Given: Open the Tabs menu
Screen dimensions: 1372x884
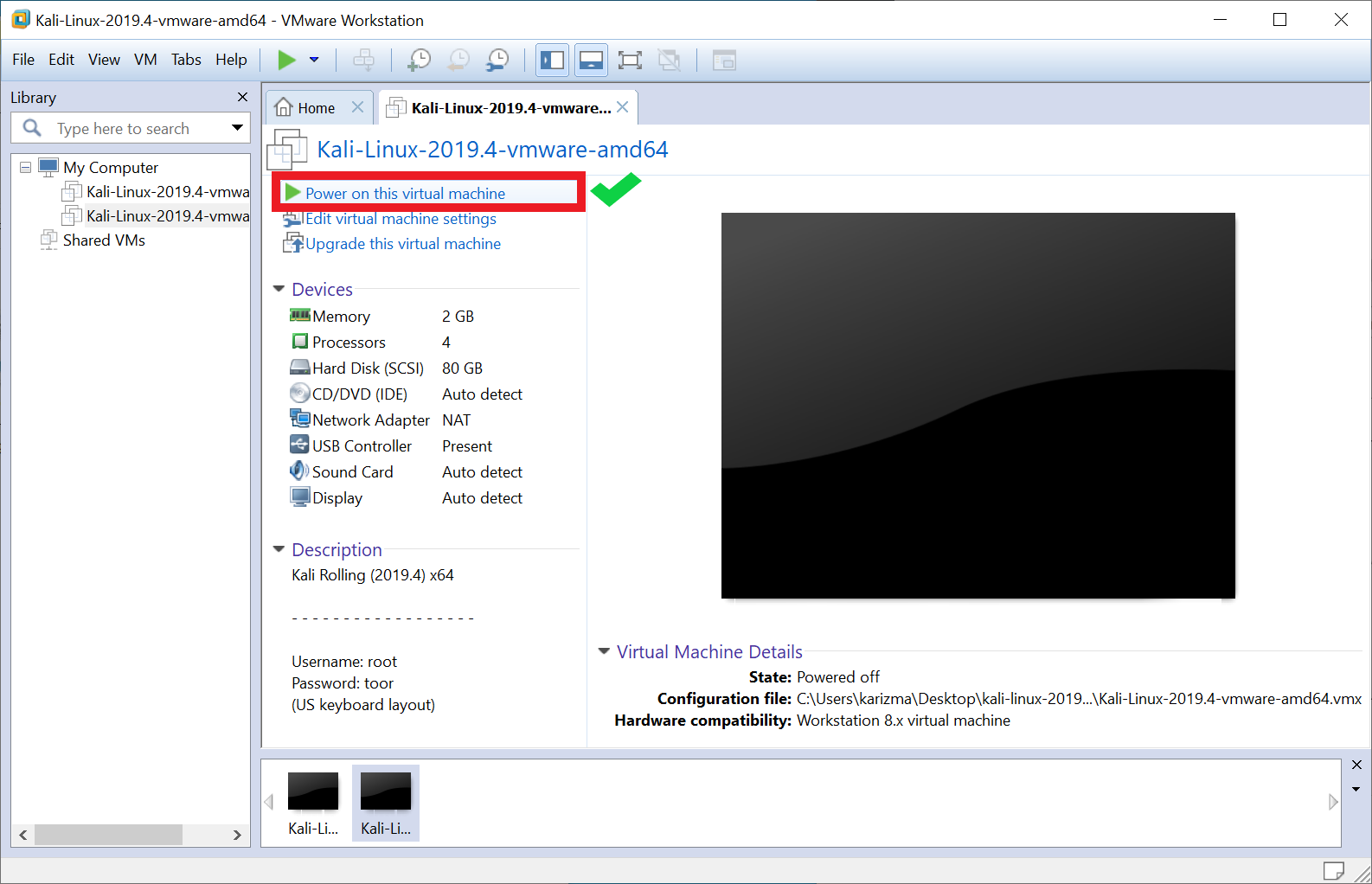Looking at the screenshot, I should [186, 60].
